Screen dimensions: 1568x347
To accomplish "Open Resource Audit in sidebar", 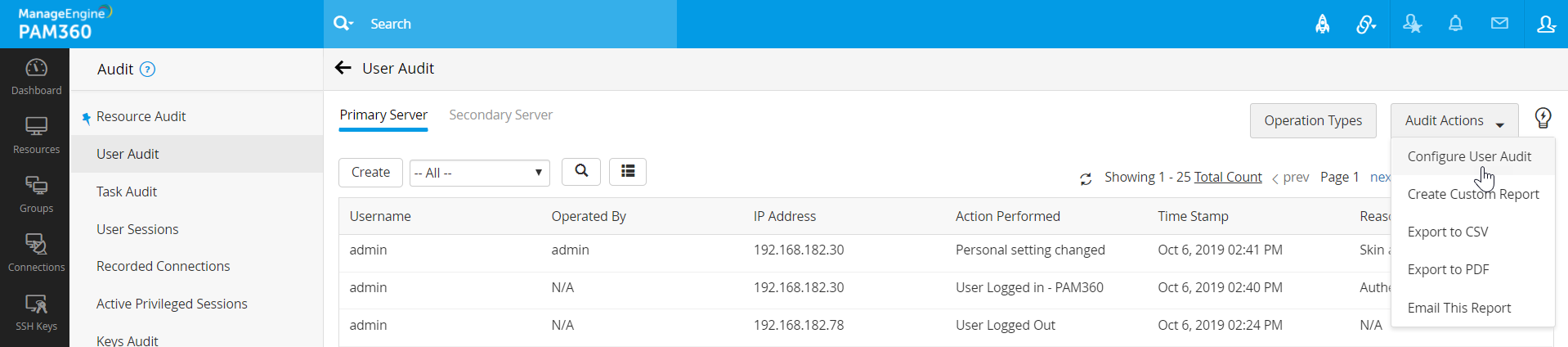I will pos(141,116).
